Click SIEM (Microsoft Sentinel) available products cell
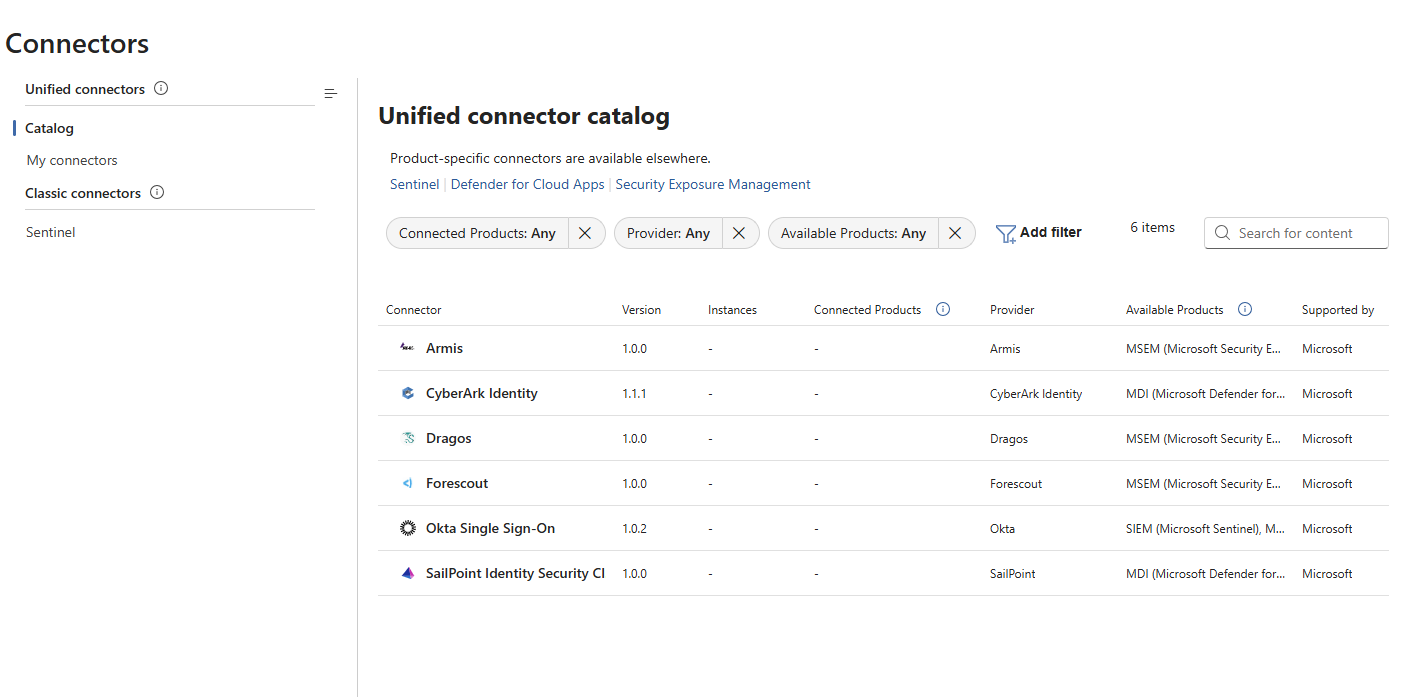Viewport: 1417px width, 697px height. point(1205,529)
